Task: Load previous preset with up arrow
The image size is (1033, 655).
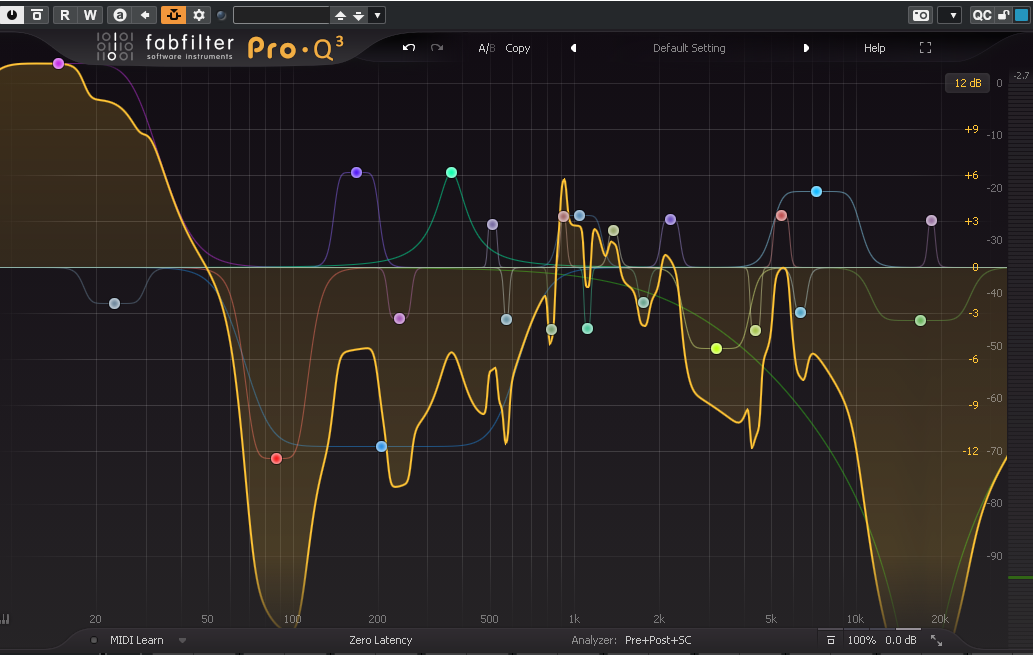Action: pyautogui.click(x=341, y=15)
